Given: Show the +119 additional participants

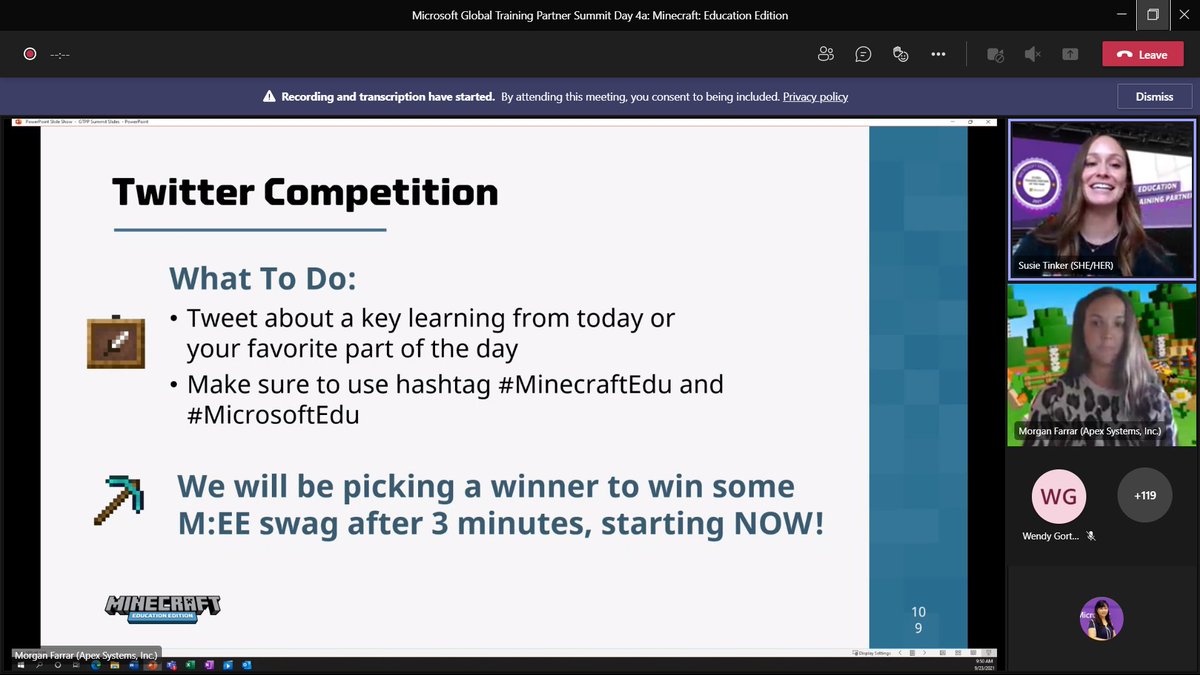Looking at the screenshot, I should (x=1145, y=494).
